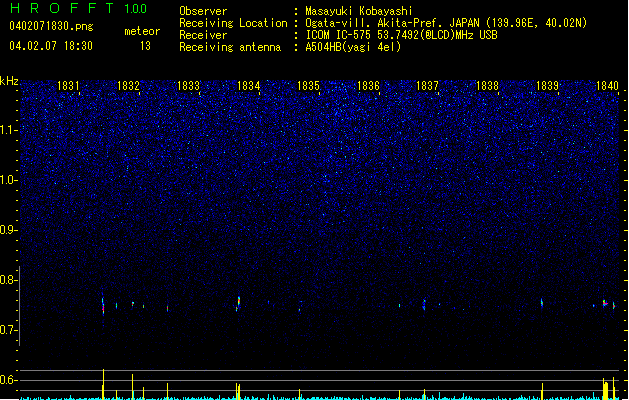629x400 pixels.
Task: Click the HROFFT 1.0.0 title text
Action: [x=78, y=8]
